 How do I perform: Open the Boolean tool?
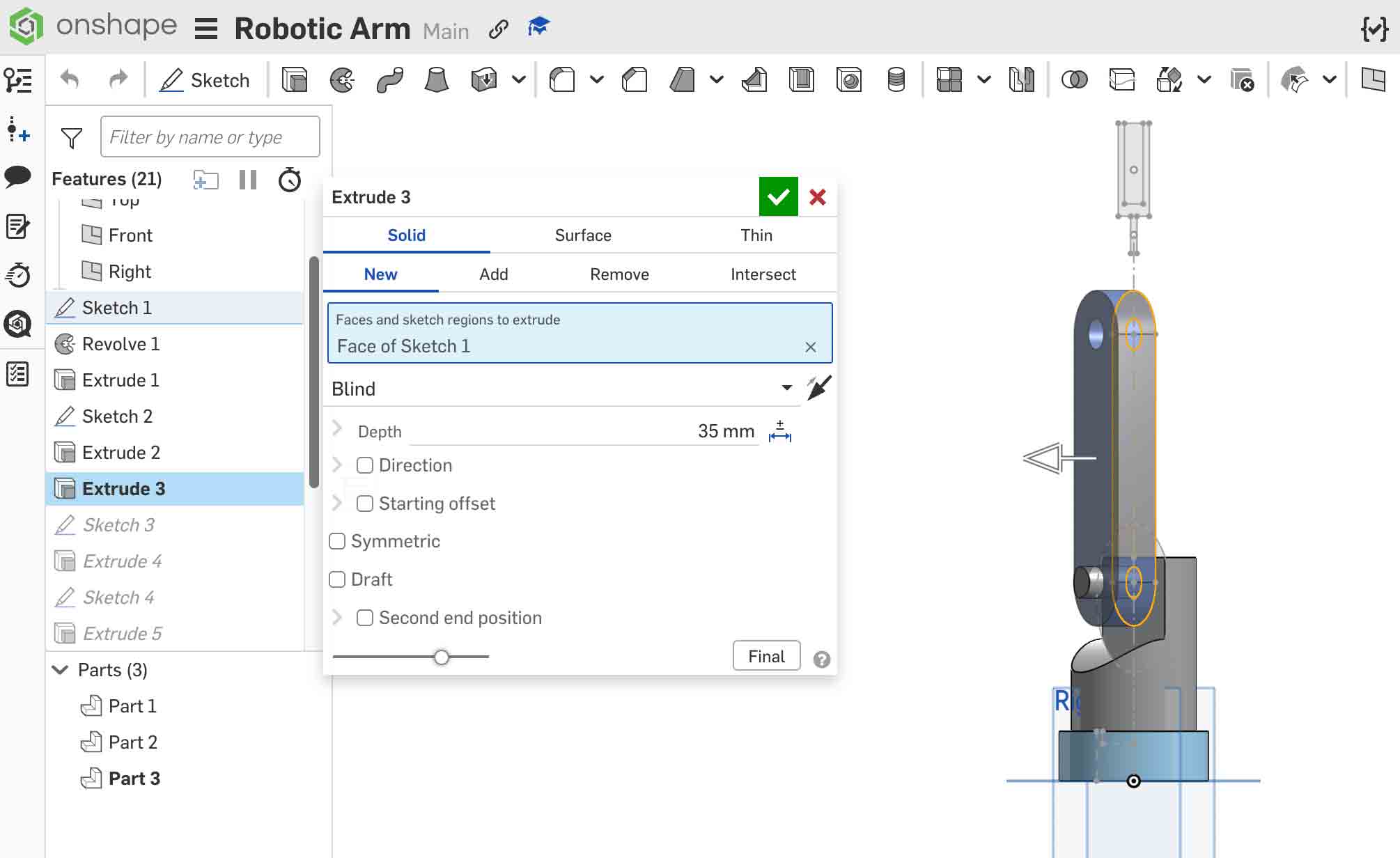1075,79
